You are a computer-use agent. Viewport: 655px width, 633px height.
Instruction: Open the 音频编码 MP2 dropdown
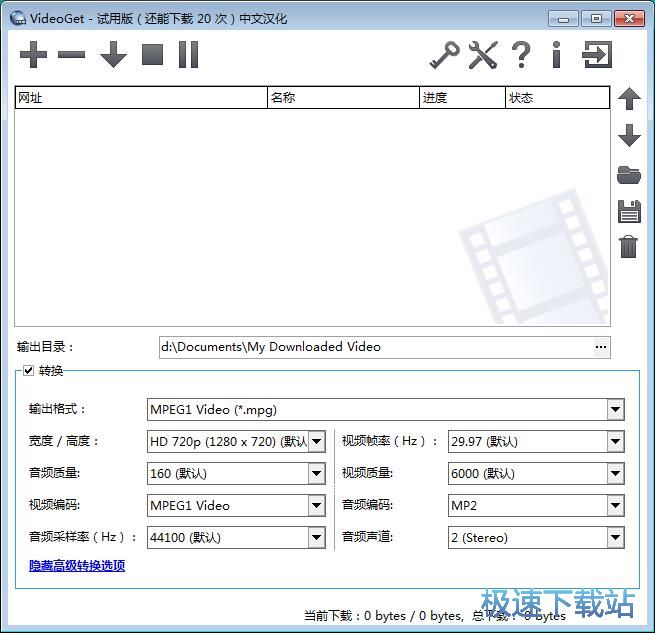tap(615, 506)
